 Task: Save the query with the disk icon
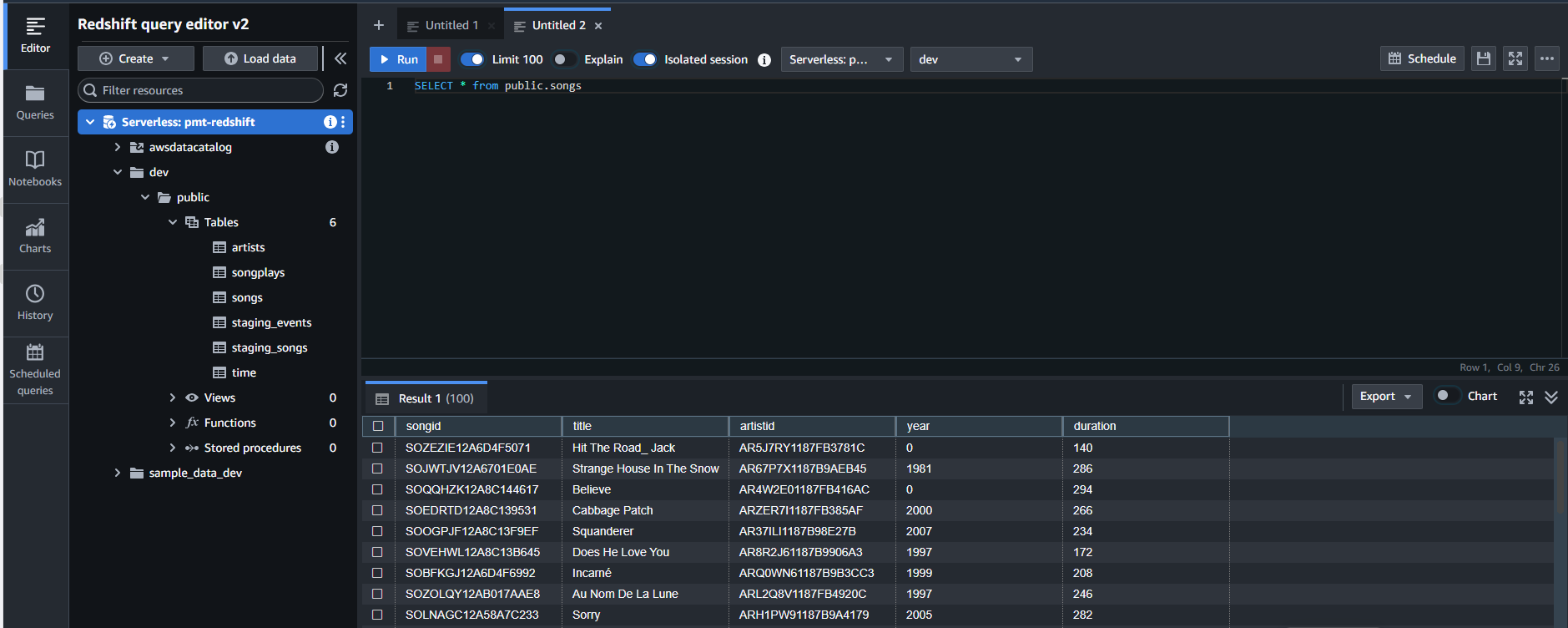click(1483, 58)
